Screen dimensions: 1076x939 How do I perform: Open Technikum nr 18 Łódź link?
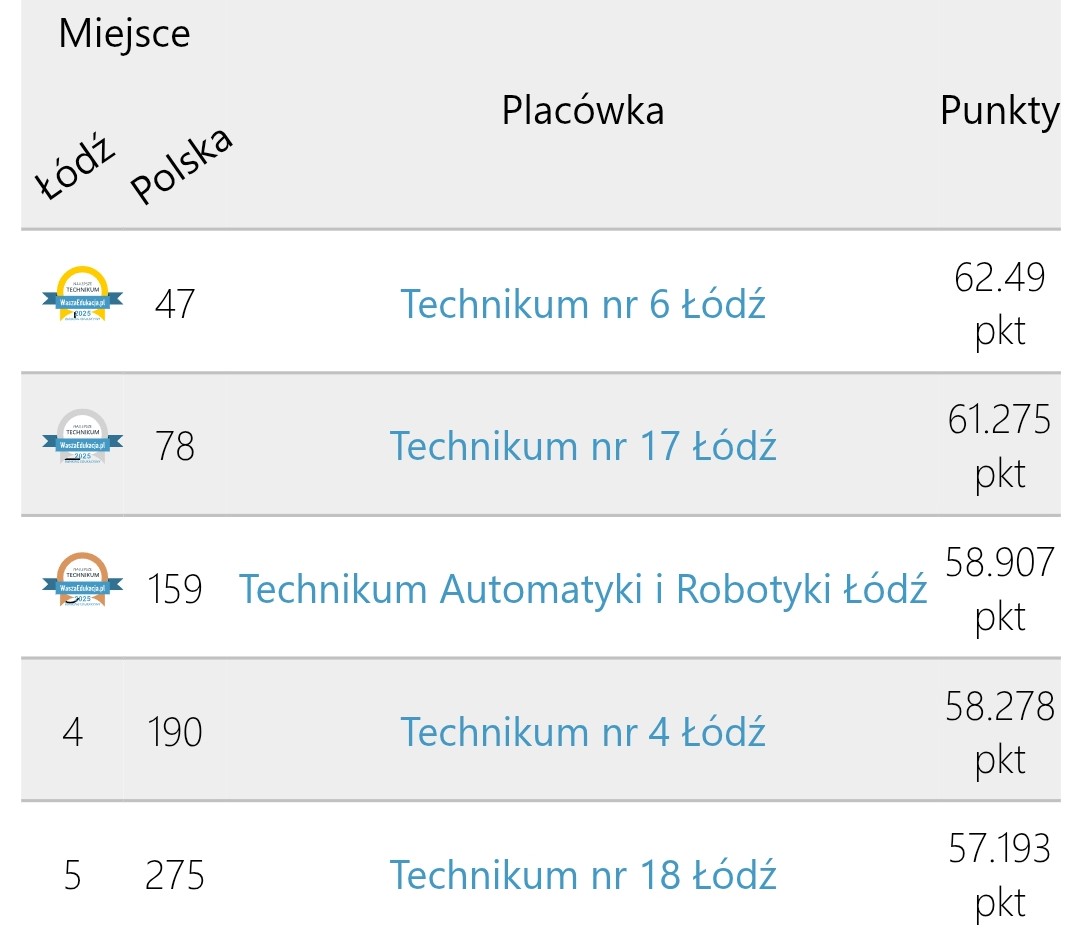583,874
